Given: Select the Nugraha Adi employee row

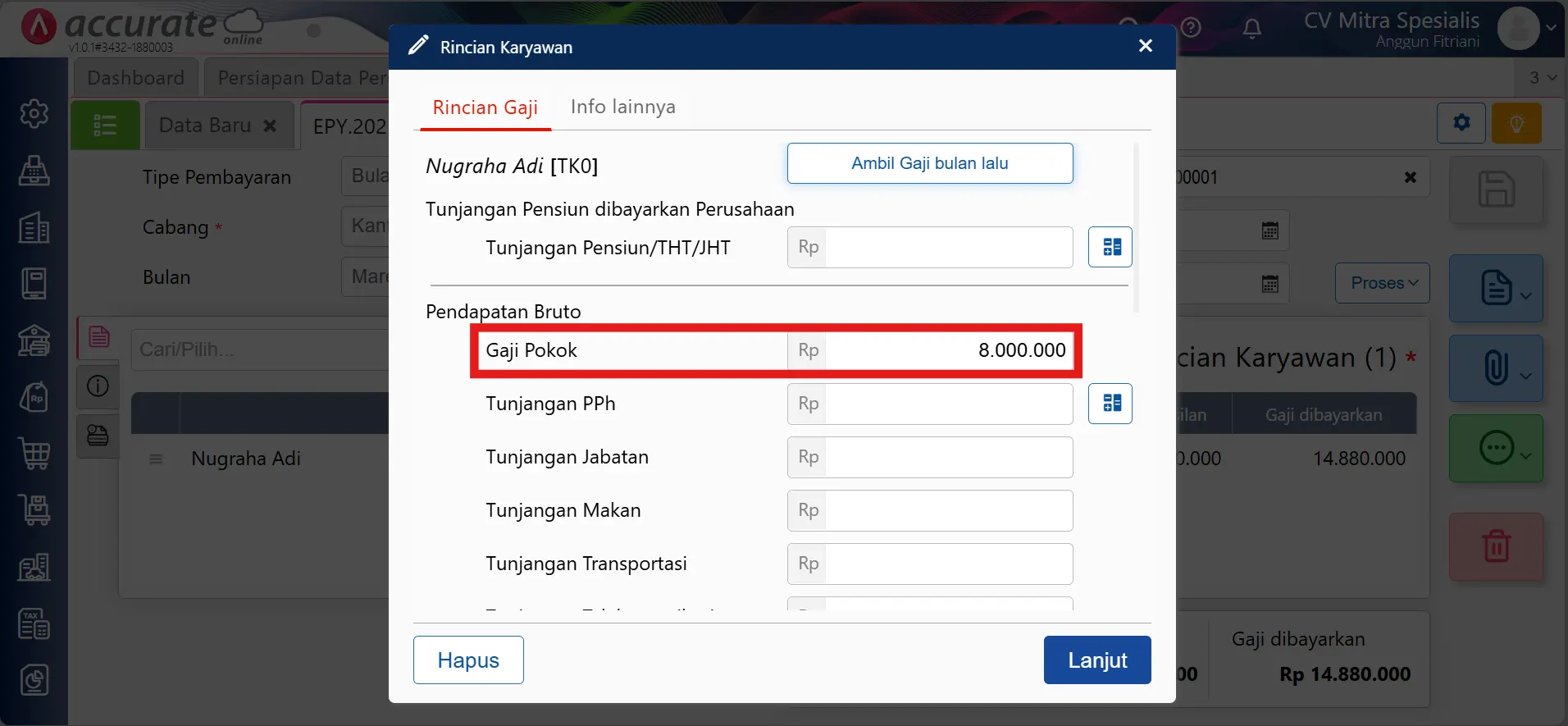Looking at the screenshot, I should 246,459.
